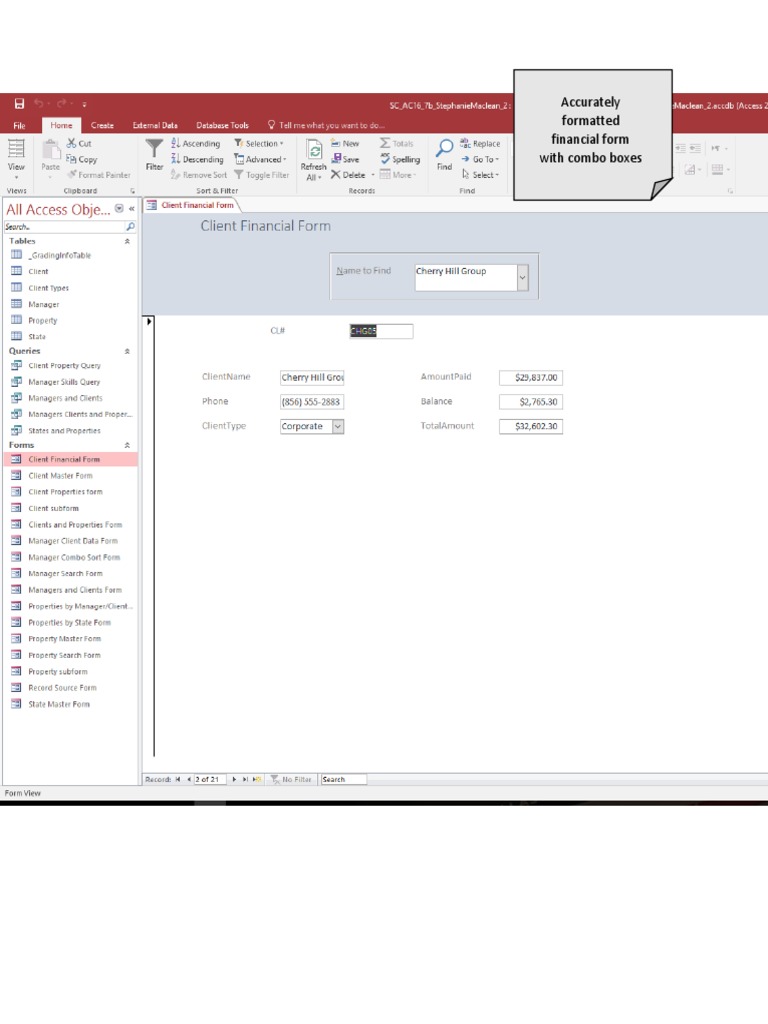
Task: Jump to first record in navigation bar
Action: click(178, 779)
